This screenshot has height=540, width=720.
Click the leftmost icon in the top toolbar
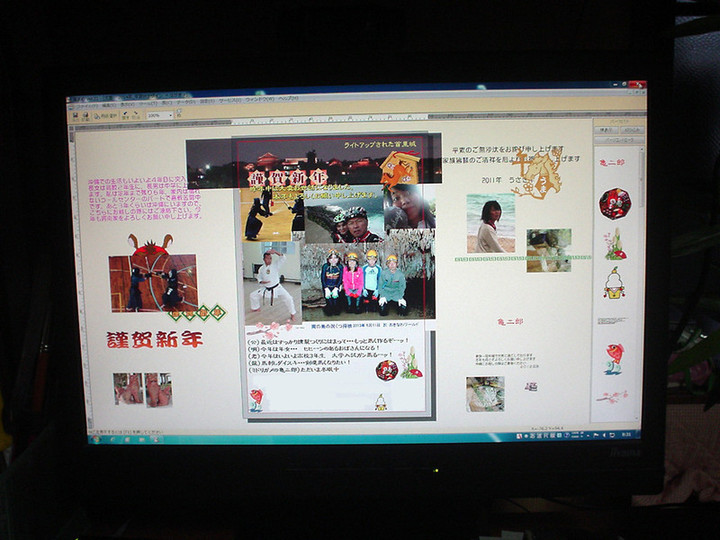point(74,115)
